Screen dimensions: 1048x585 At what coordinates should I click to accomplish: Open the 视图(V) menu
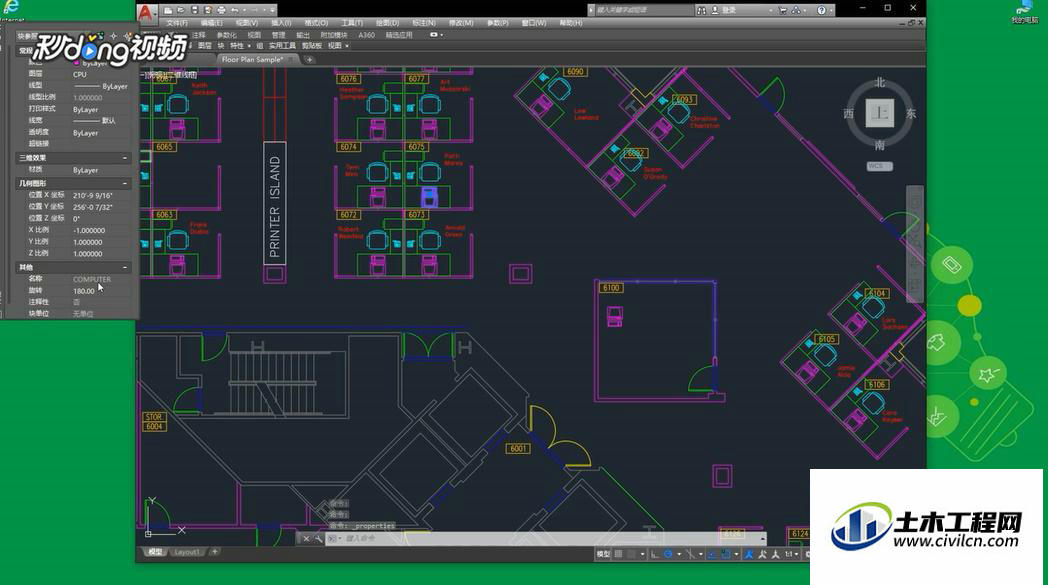(x=247, y=23)
